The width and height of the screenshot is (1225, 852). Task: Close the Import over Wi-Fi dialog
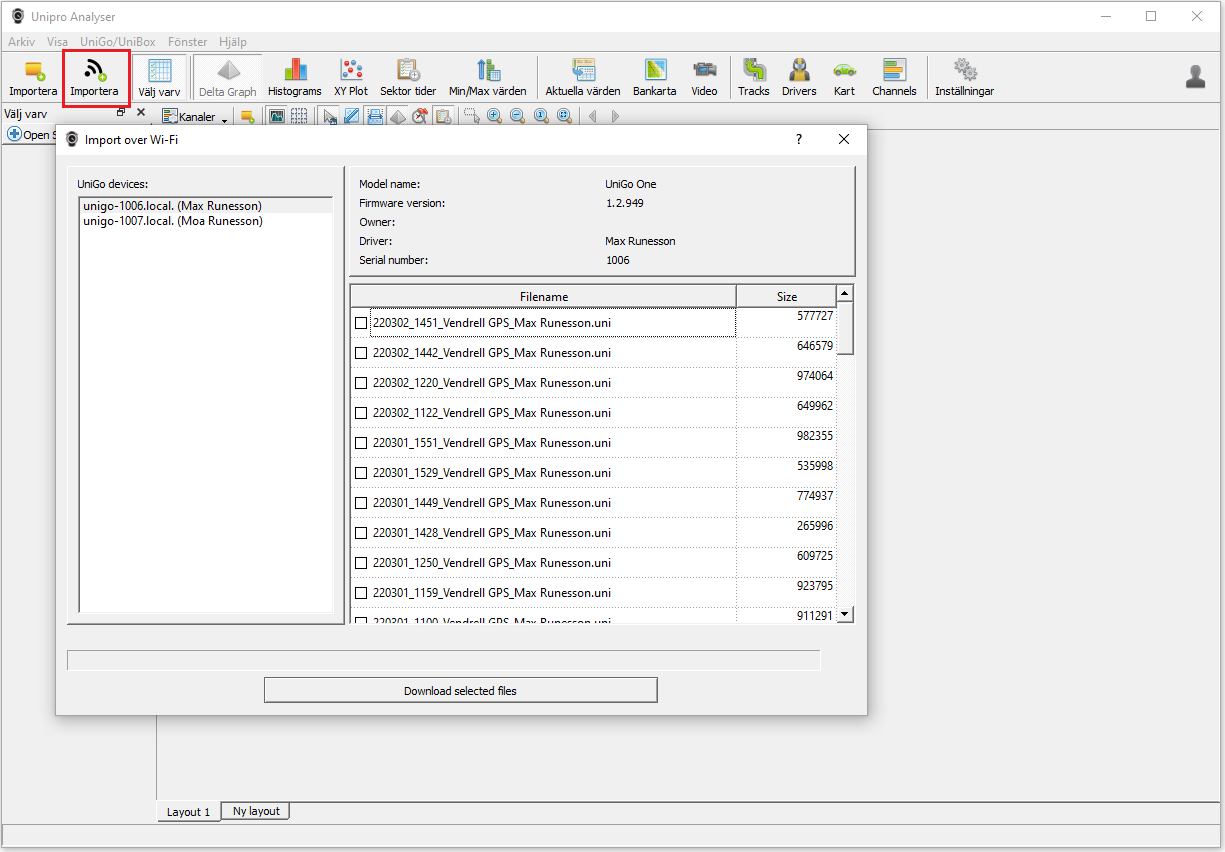844,140
